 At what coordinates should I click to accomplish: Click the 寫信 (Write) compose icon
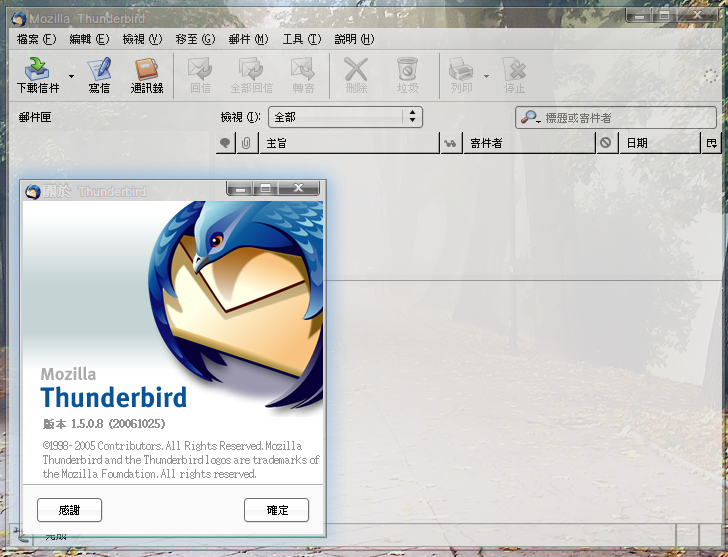click(99, 69)
